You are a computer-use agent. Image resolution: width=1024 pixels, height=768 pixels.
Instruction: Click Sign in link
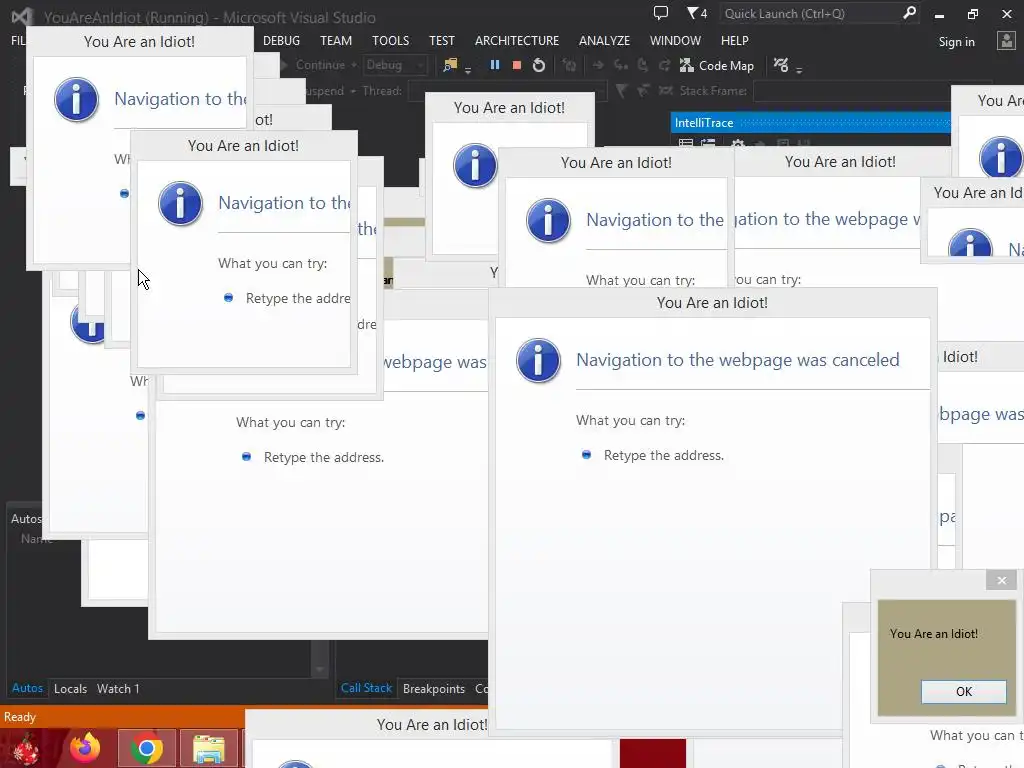pyautogui.click(x=957, y=42)
